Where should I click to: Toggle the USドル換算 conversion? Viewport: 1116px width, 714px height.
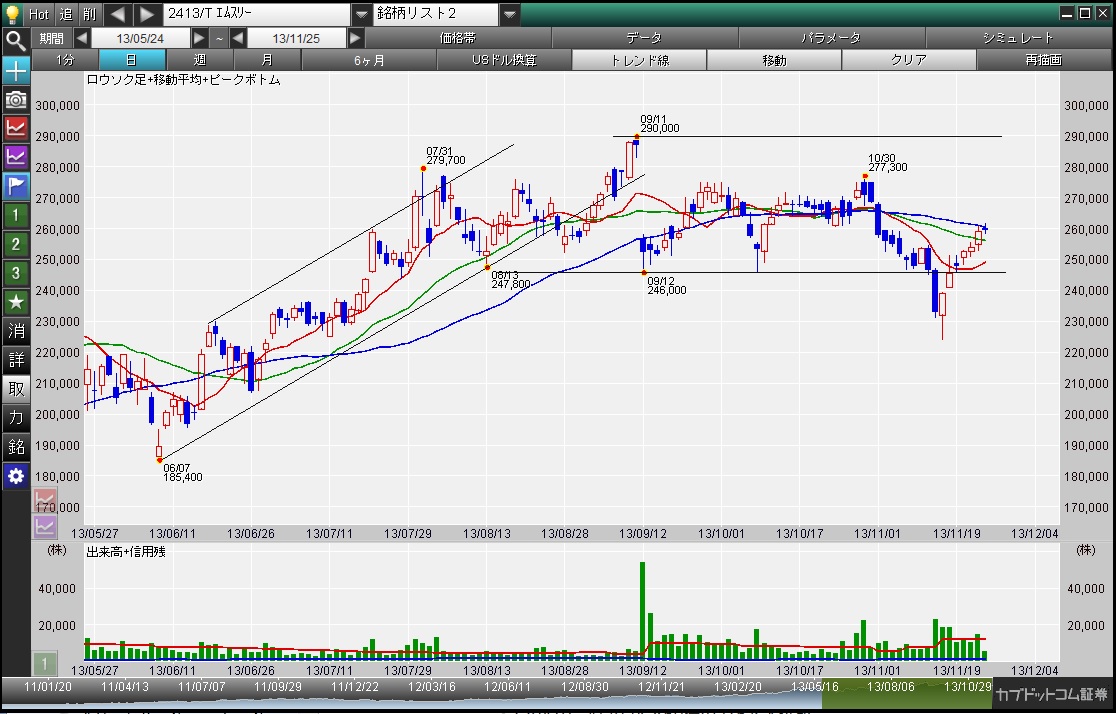coord(504,60)
